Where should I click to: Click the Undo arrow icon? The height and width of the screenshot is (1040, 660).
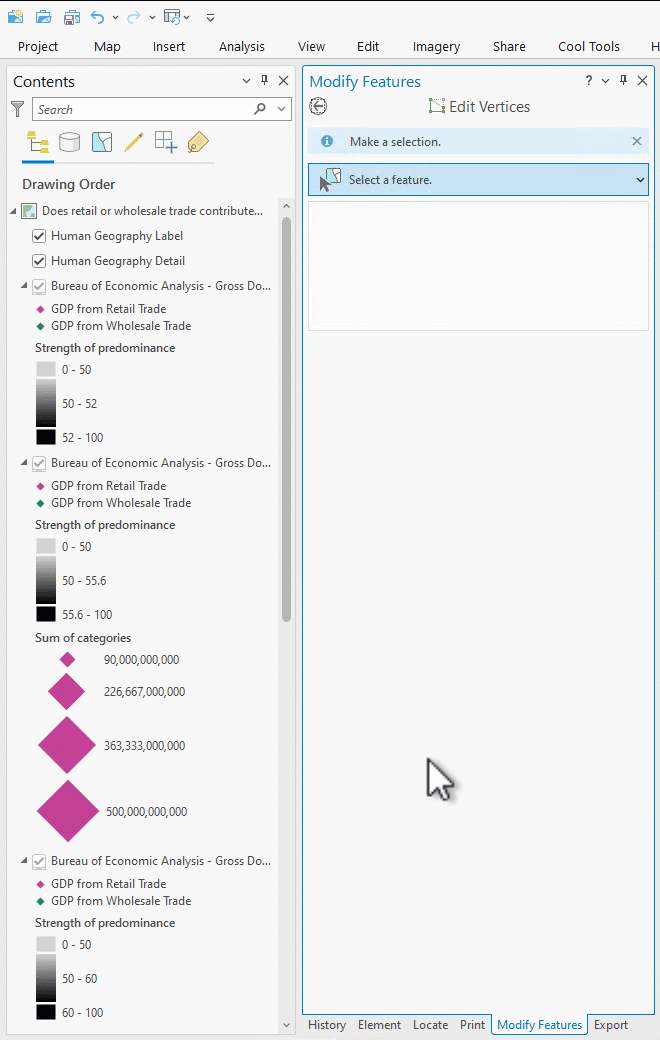(x=98, y=17)
